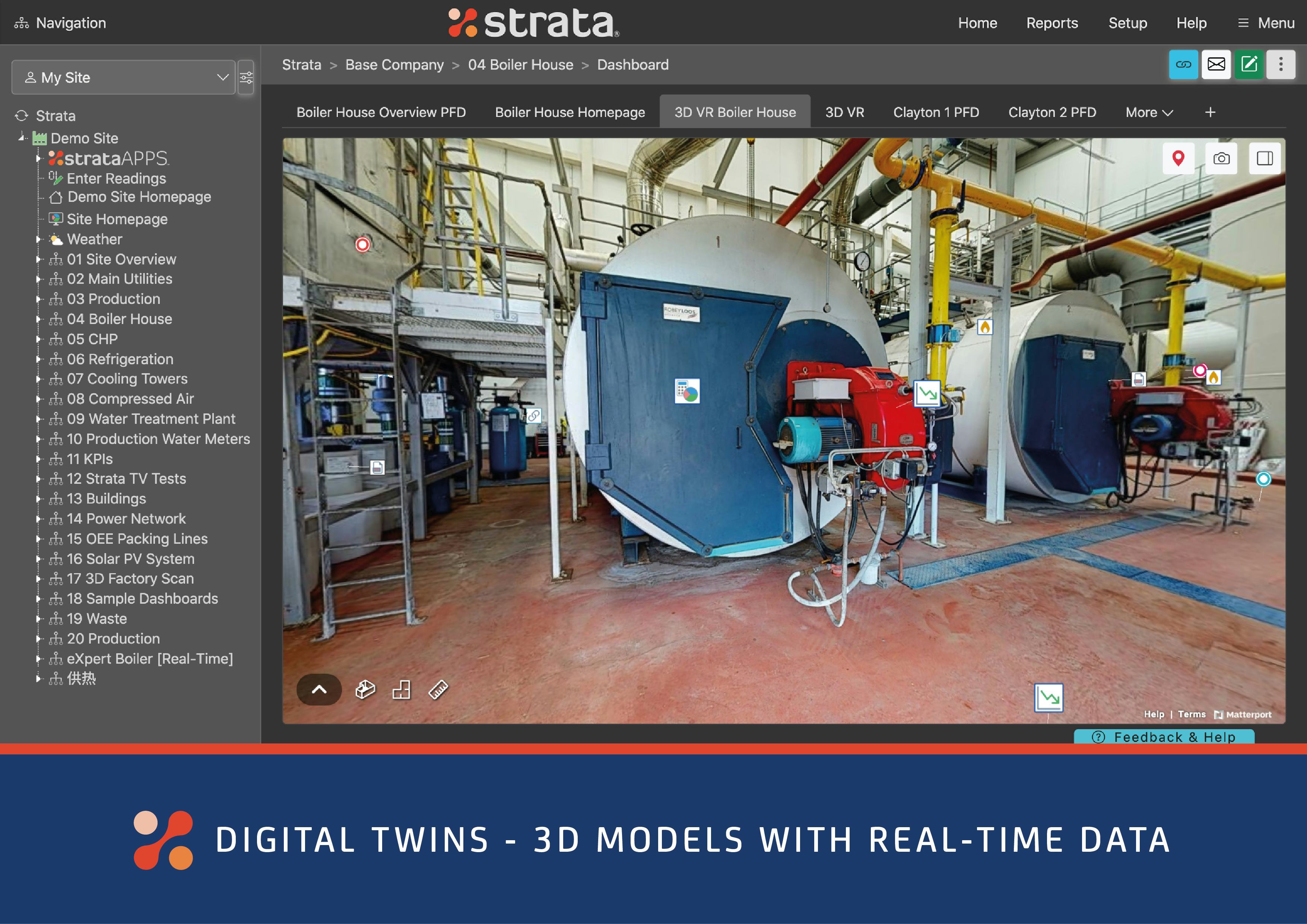The image size is (1307, 924).
Task: Expand the highlights tray chevron button
Action: (x=319, y=689)
